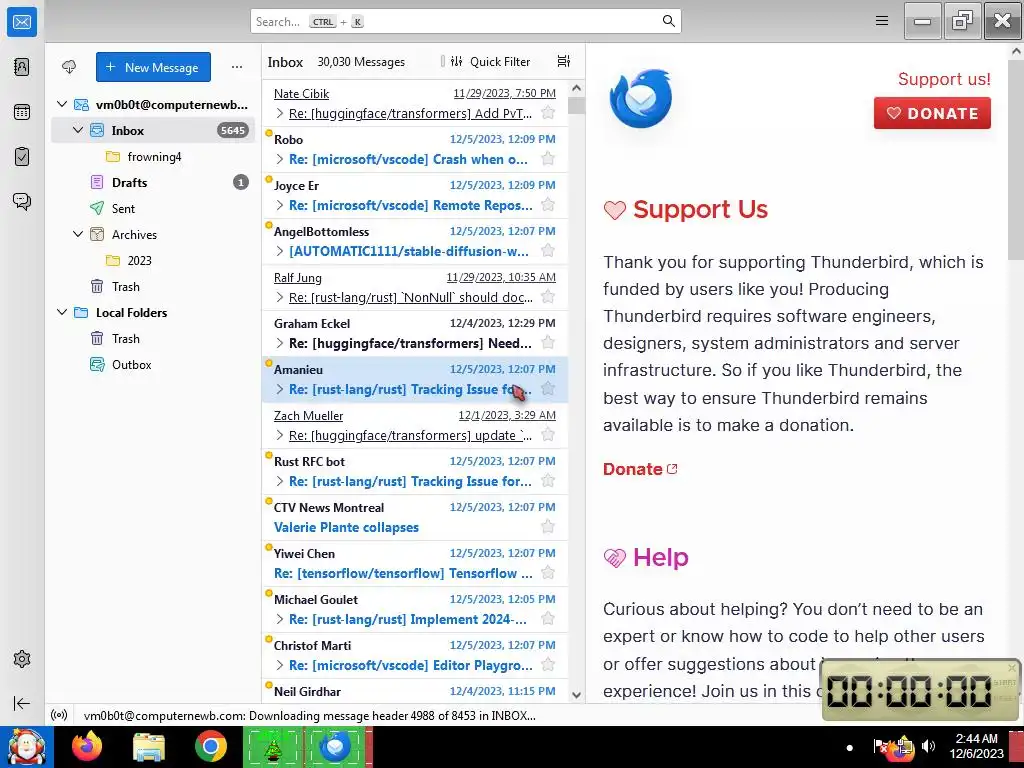This screenshot has width=1024, height=768.
Task: Open the account's Trash folder
Action: [153, 286]
